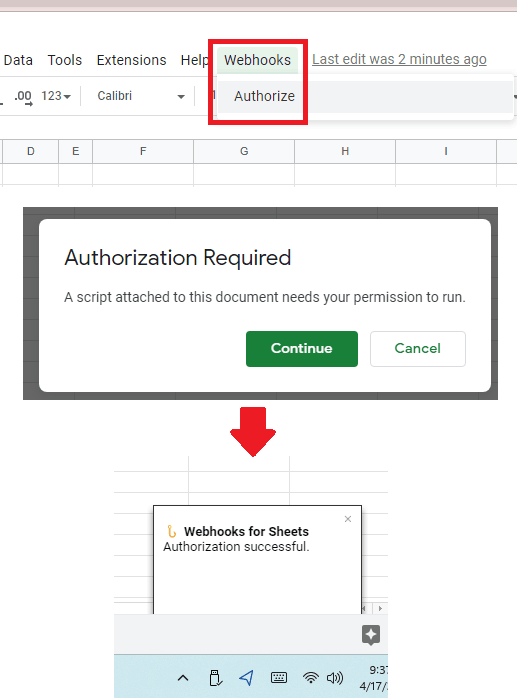Screen dimensions: 518x698
Task: Click the Explore star icon in Sheets
Action: point(371,635)
